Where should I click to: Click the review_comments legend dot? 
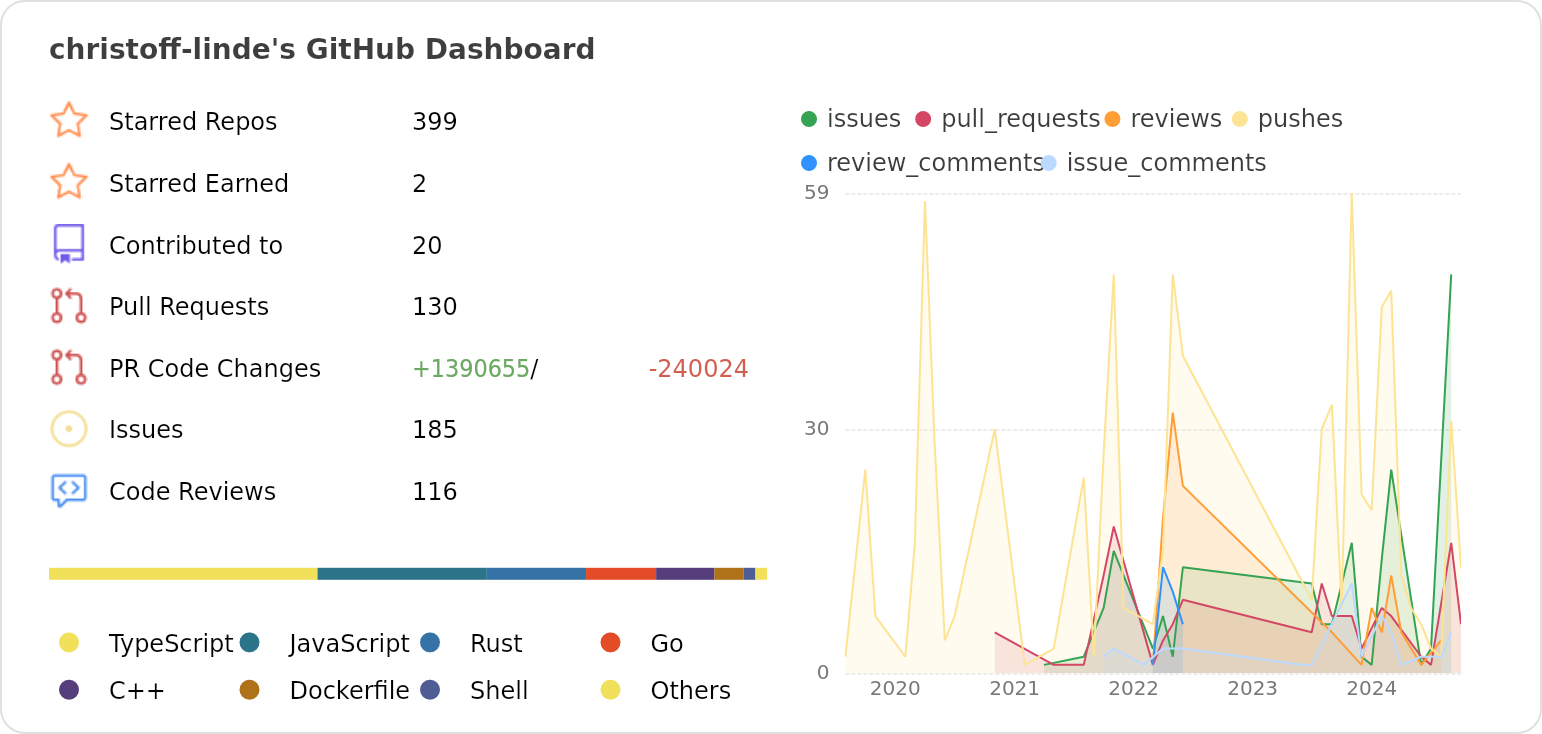click(809, 163)
